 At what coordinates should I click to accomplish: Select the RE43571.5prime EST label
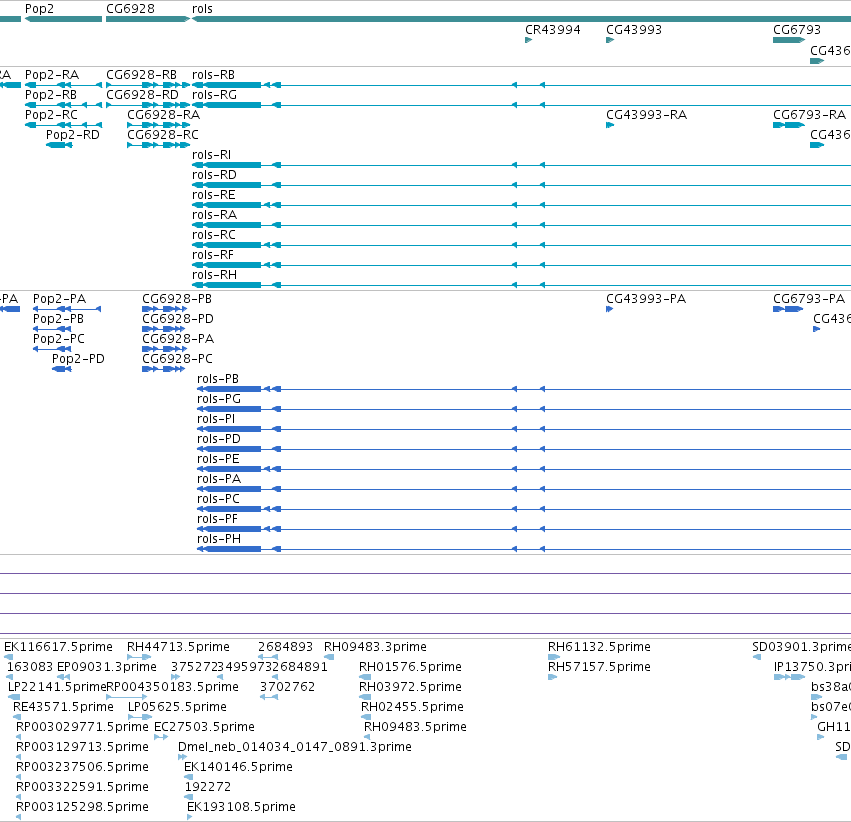click(63, 707)
